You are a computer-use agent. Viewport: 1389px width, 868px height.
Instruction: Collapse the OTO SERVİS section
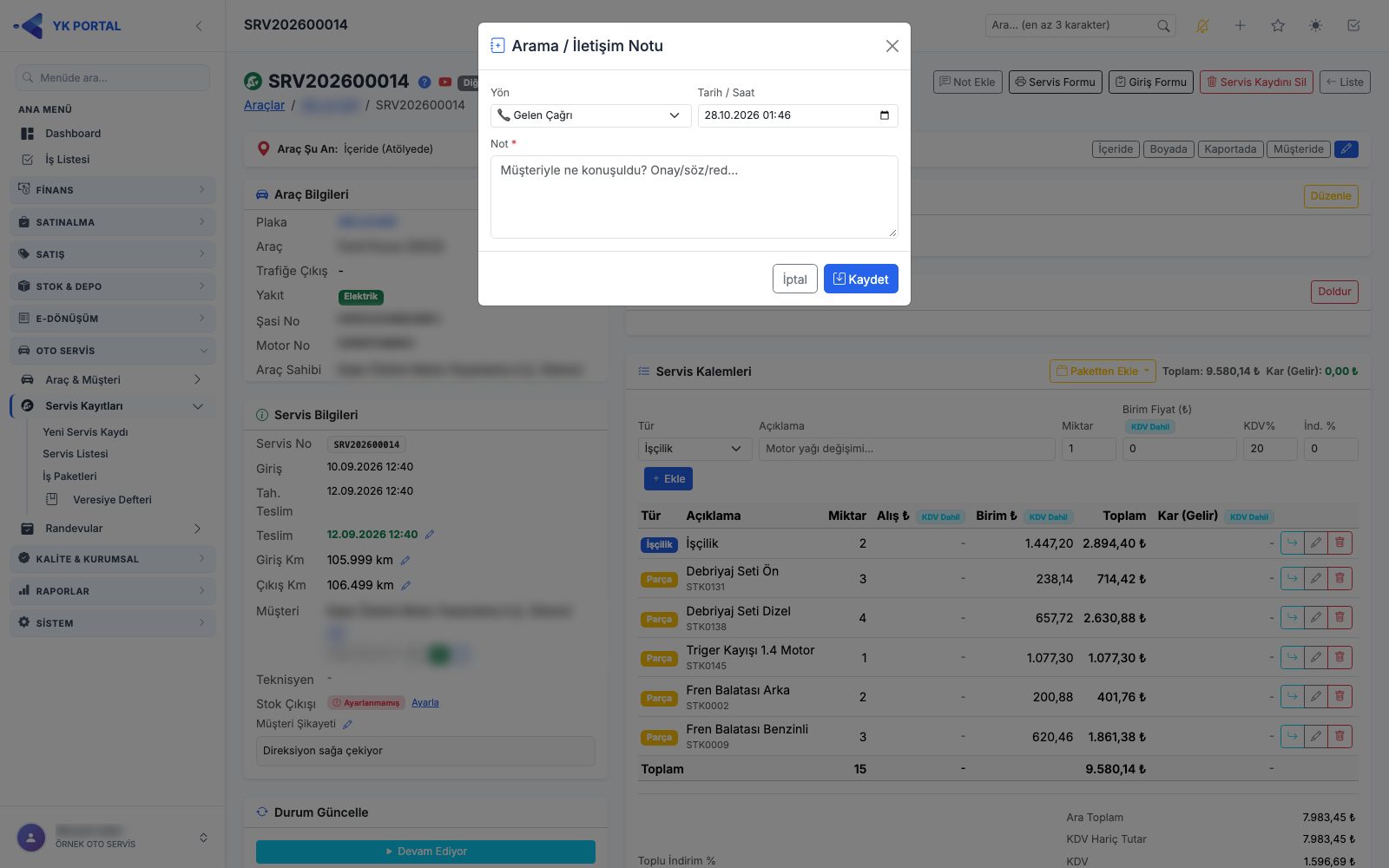pyautogui.click(x=113, y=351)
